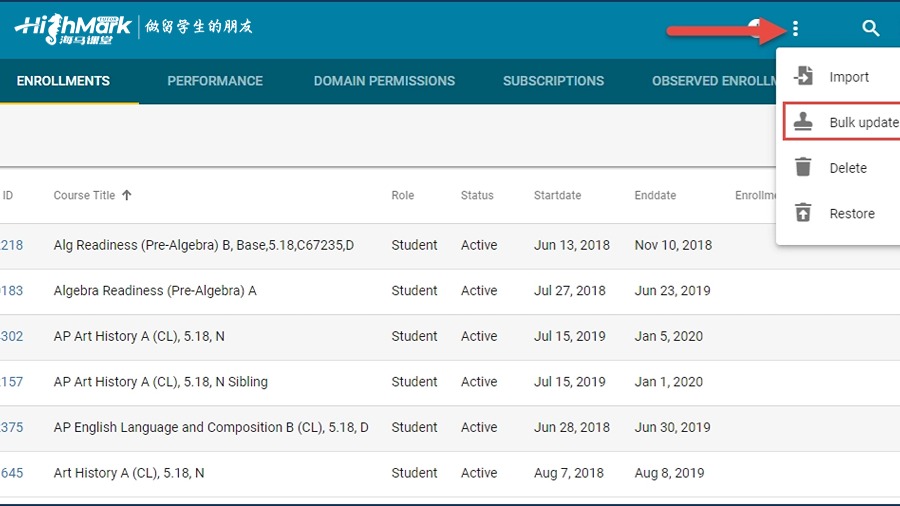Click the HighMark logo
900x506 pixels.
pyautogui.click(x=72, y=27)
